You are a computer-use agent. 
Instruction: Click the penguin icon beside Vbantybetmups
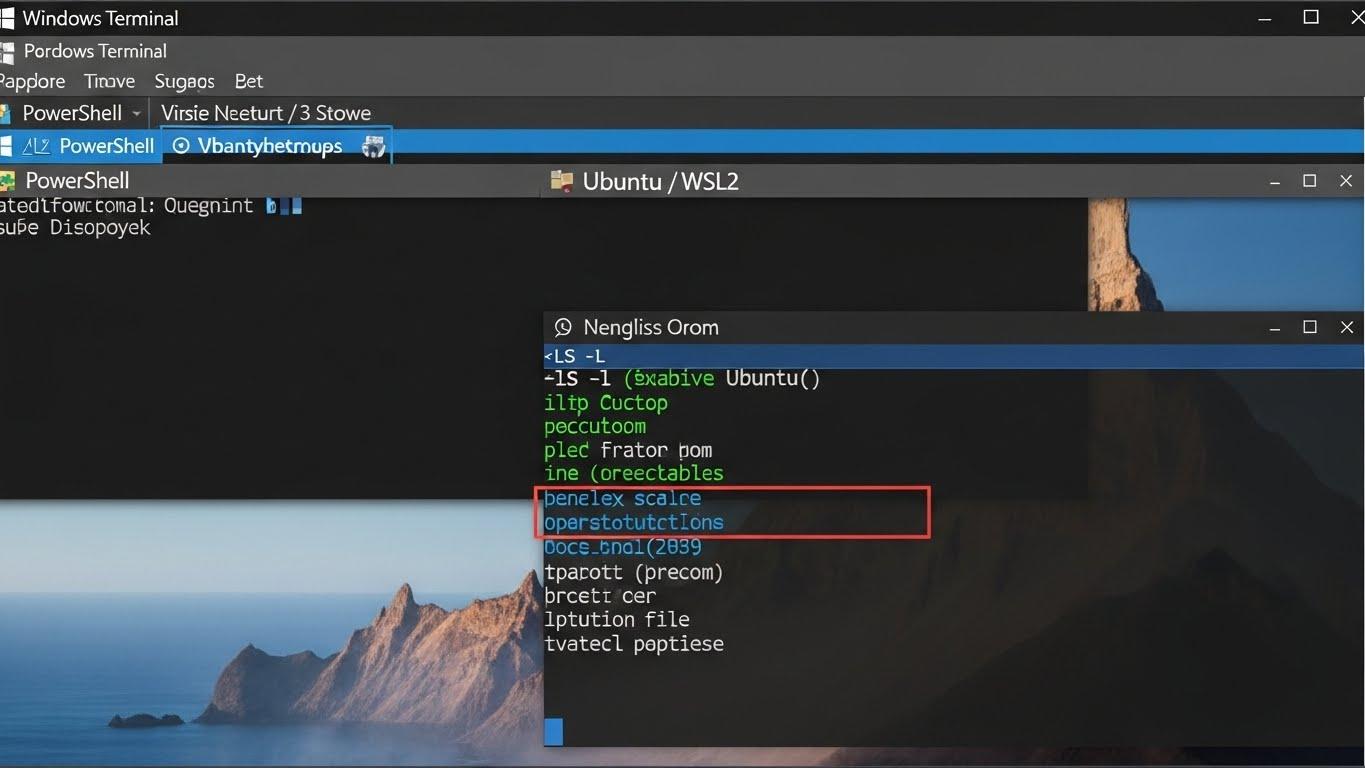(373, 145)
